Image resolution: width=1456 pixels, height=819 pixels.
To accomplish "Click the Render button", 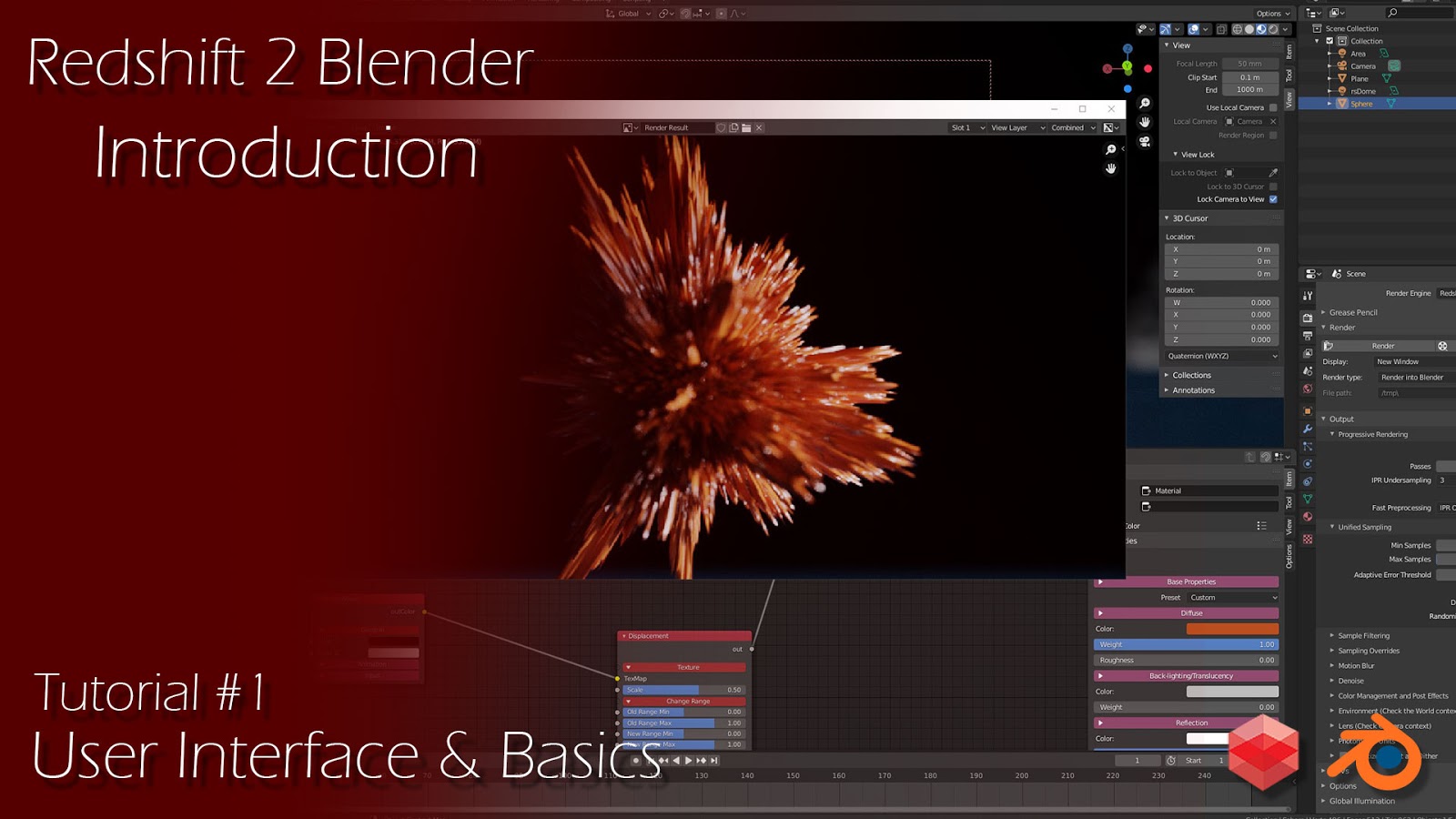I will tap(1377, 346).
